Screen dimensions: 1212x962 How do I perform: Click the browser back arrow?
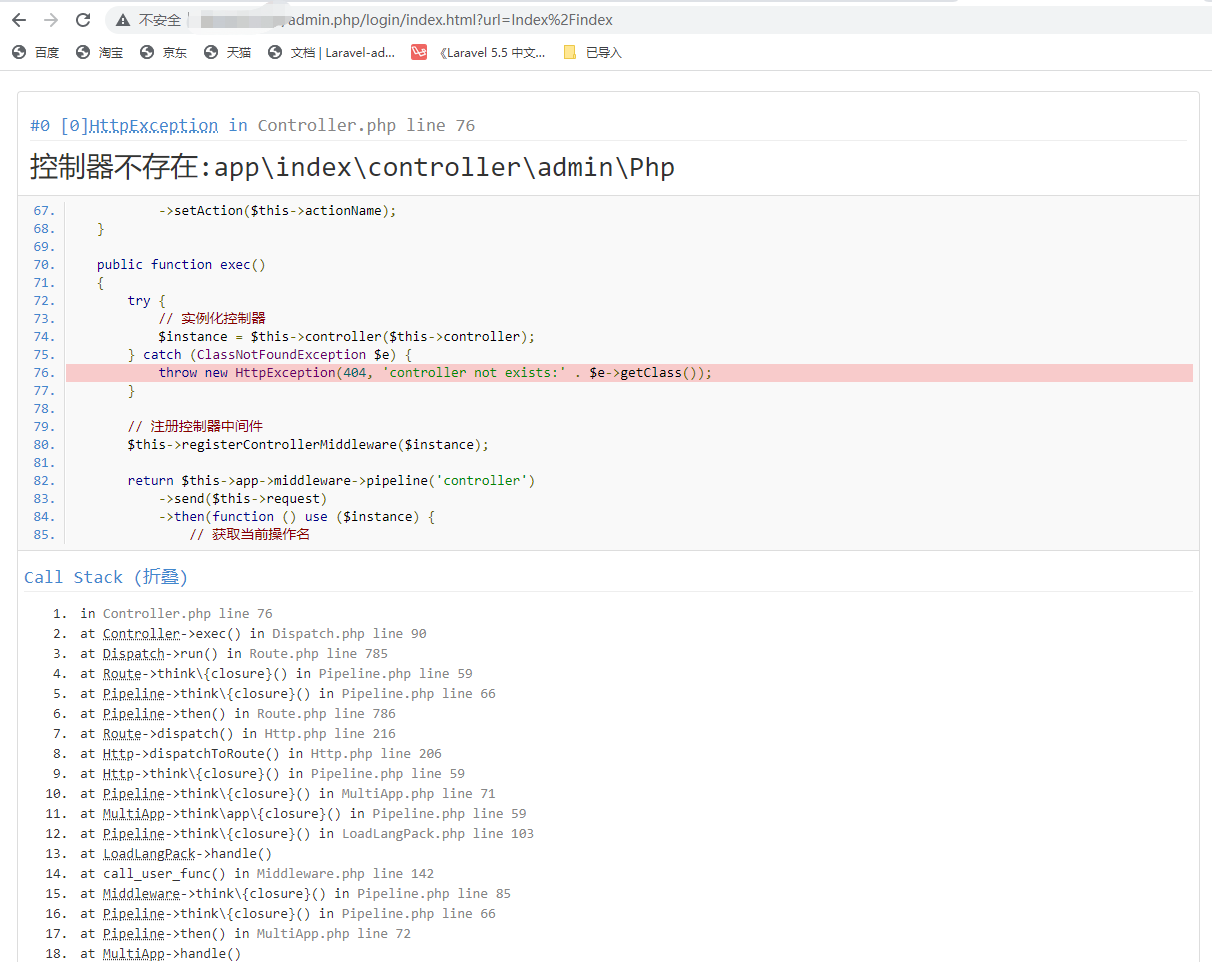pyautogui.click(x=19, y=20)
